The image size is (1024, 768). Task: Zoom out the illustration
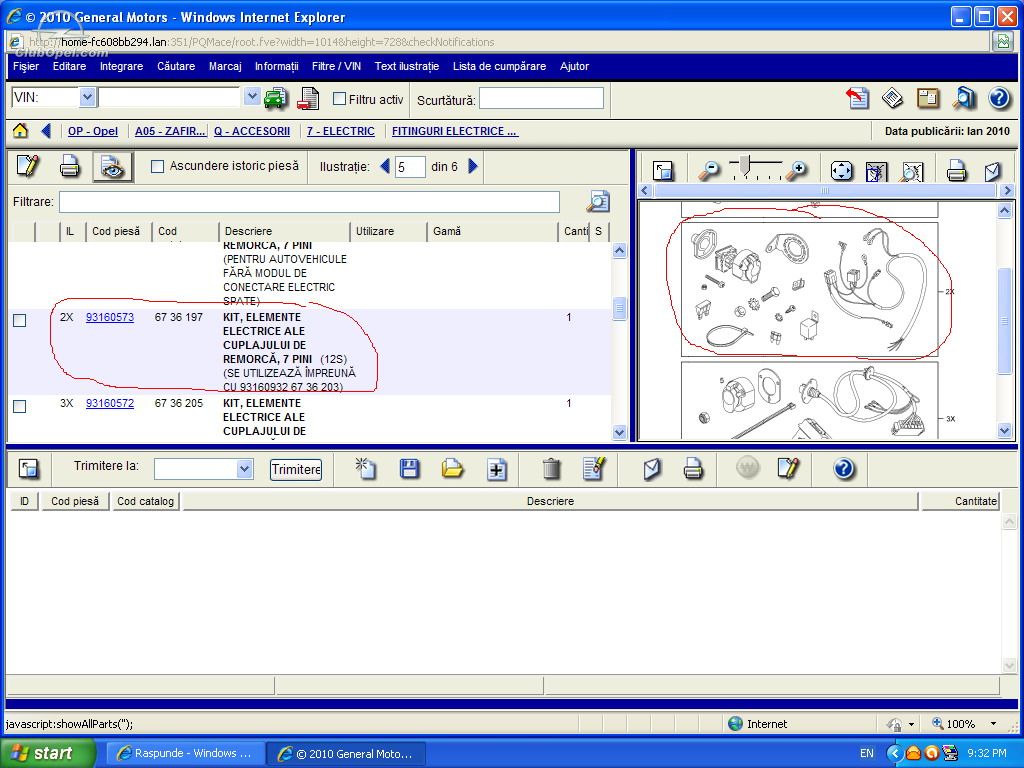pos(709,170)
